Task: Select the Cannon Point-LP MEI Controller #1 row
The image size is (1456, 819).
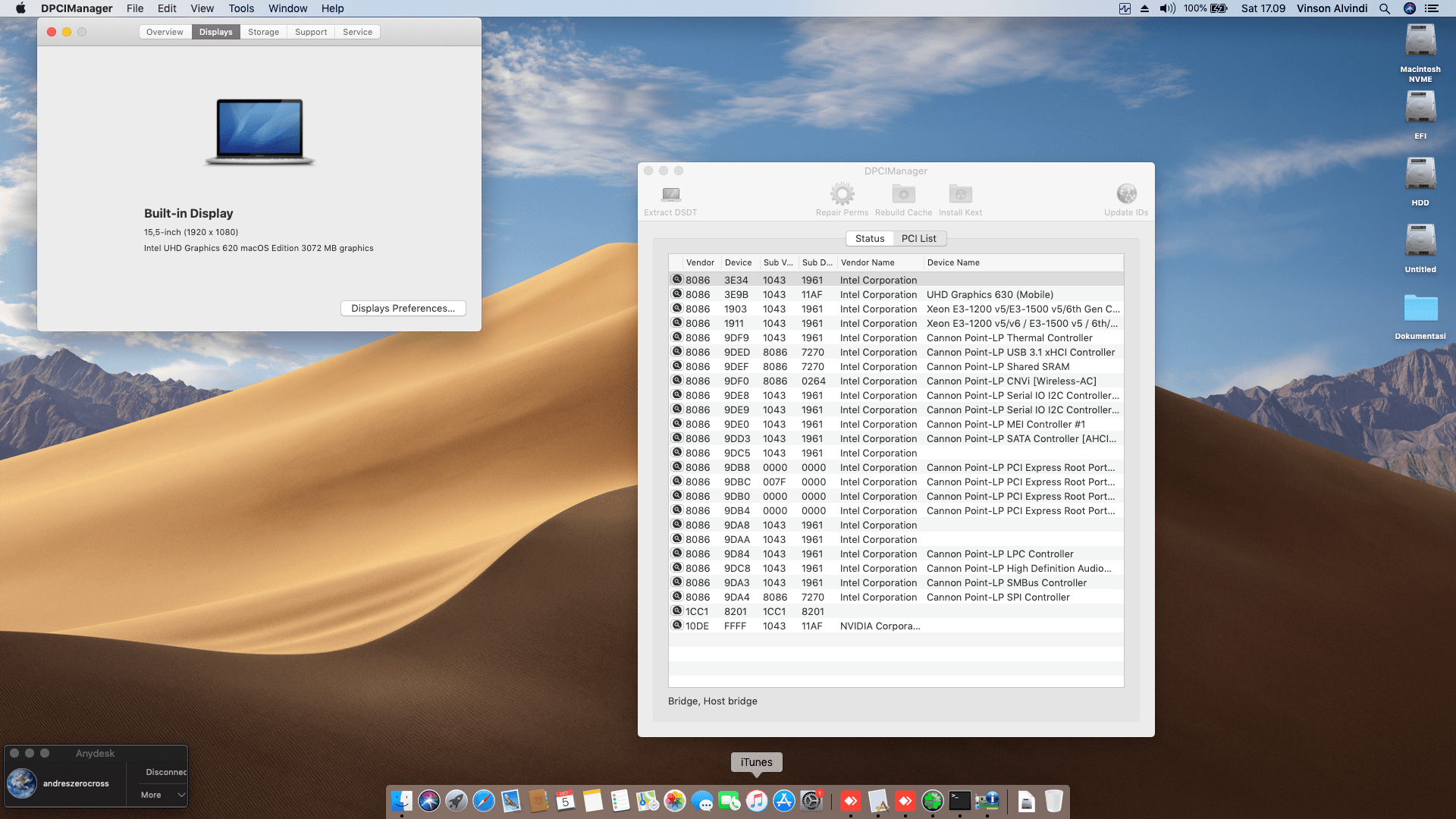Action: [x=896, y=424]
